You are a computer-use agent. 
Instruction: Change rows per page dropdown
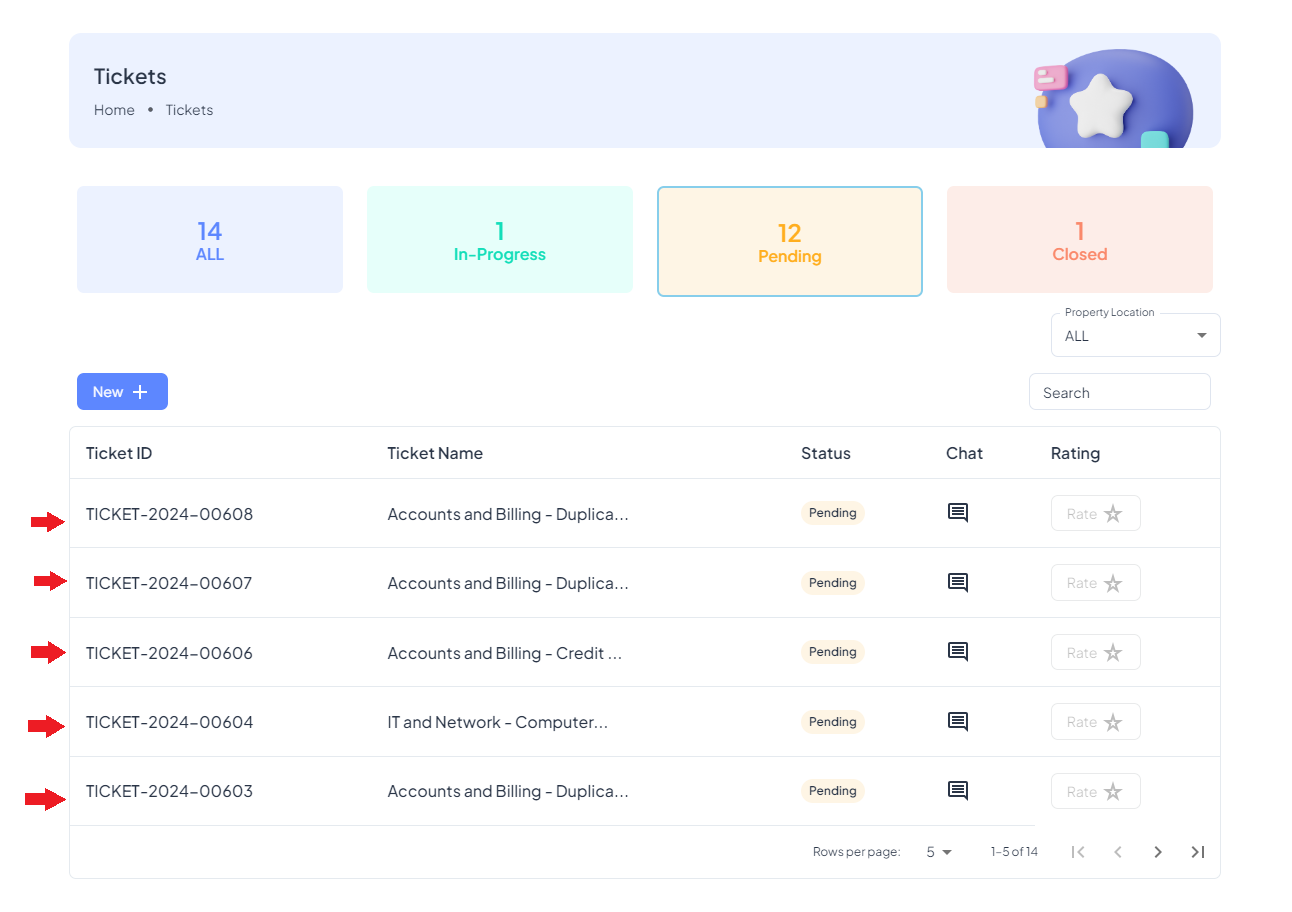point(938,852)
